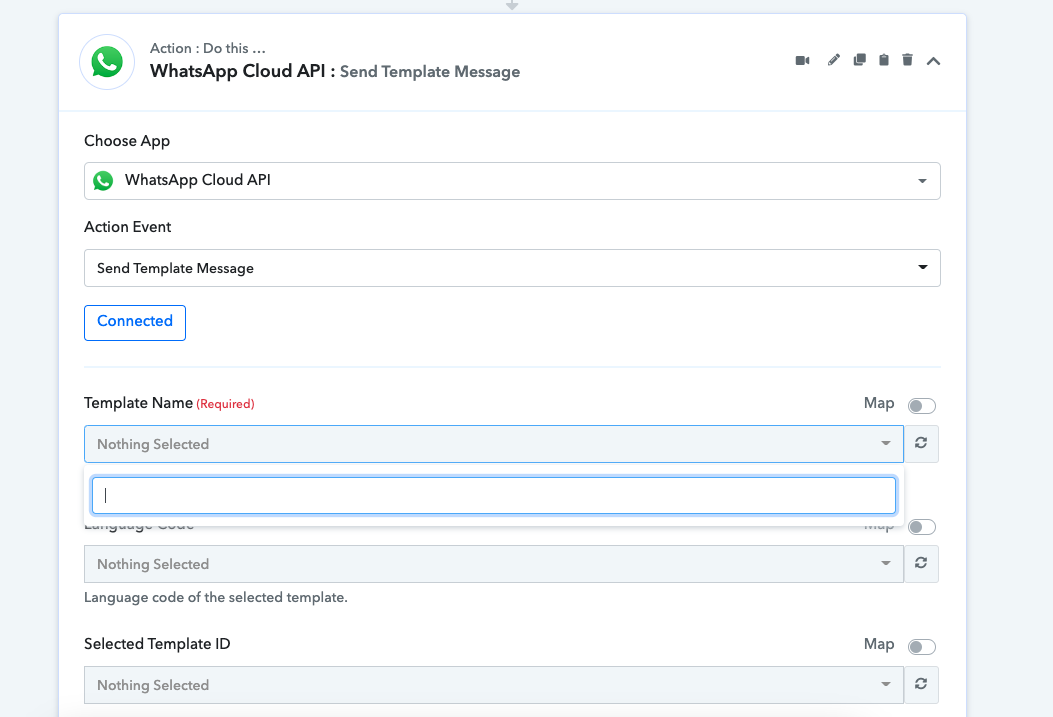1053x717 pixels.
Task: Click the large WhatsApp logo in the header
Action: pyautogui.click(x=107, y=62)
